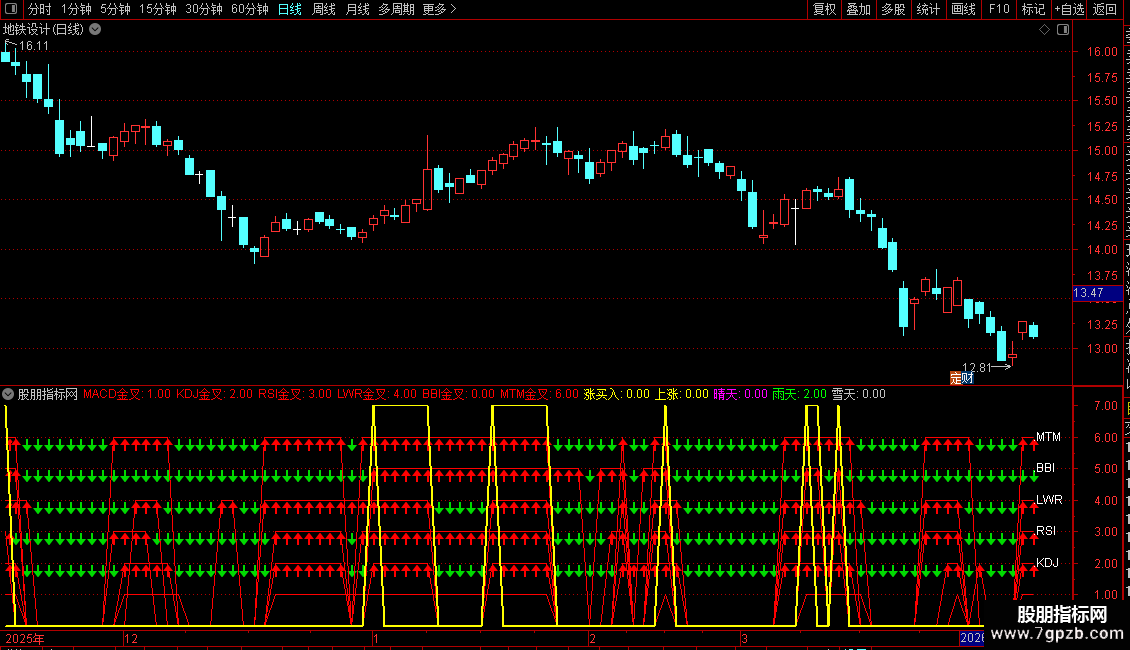Expand the 股朋指标网 indicator menu arrow
Image resolution: width=1130 pixels, height=650 pixels.
(8, 394)
